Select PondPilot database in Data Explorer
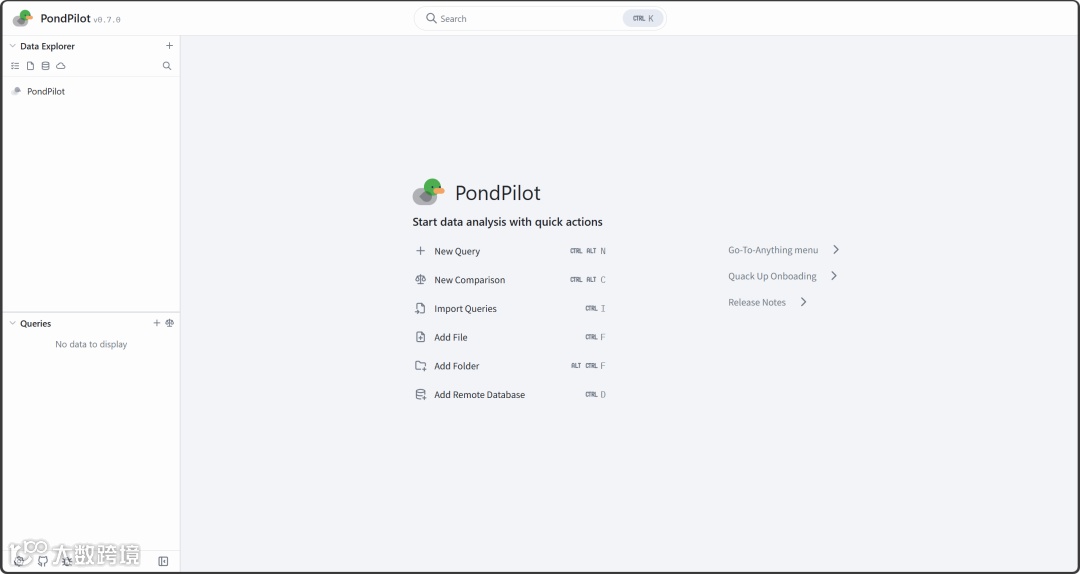The height and width of the screenshot is (574, 1080). [90, 91]
